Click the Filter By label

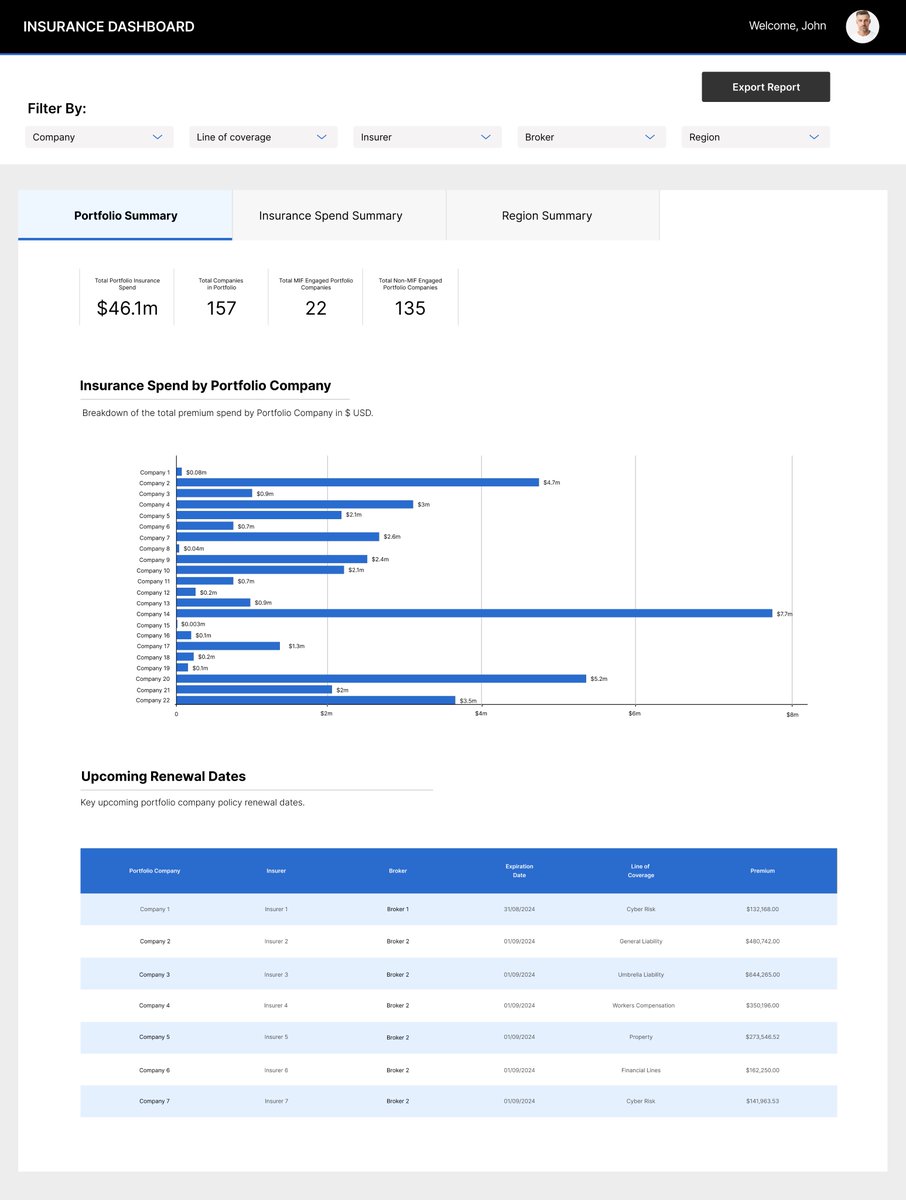pyautogui.click(x=57, y=108)
